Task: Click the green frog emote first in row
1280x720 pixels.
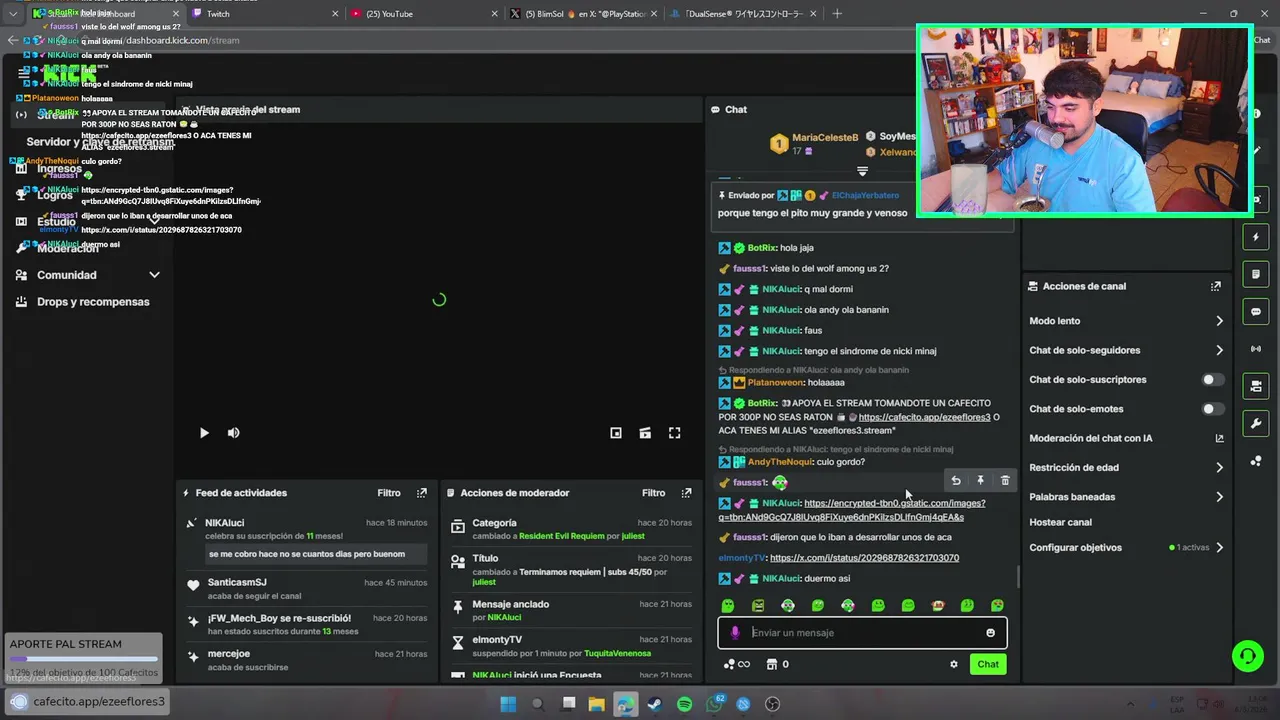Action: (728, 606)
